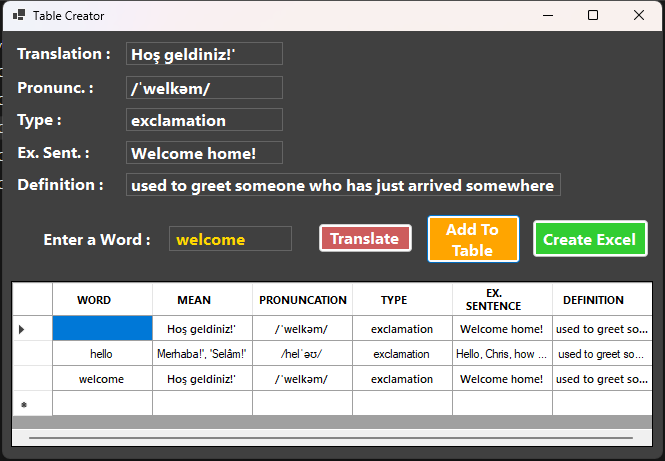Click the green Create Excel button
This screenshot has height=461, width=665.
[x=589, y=239]
